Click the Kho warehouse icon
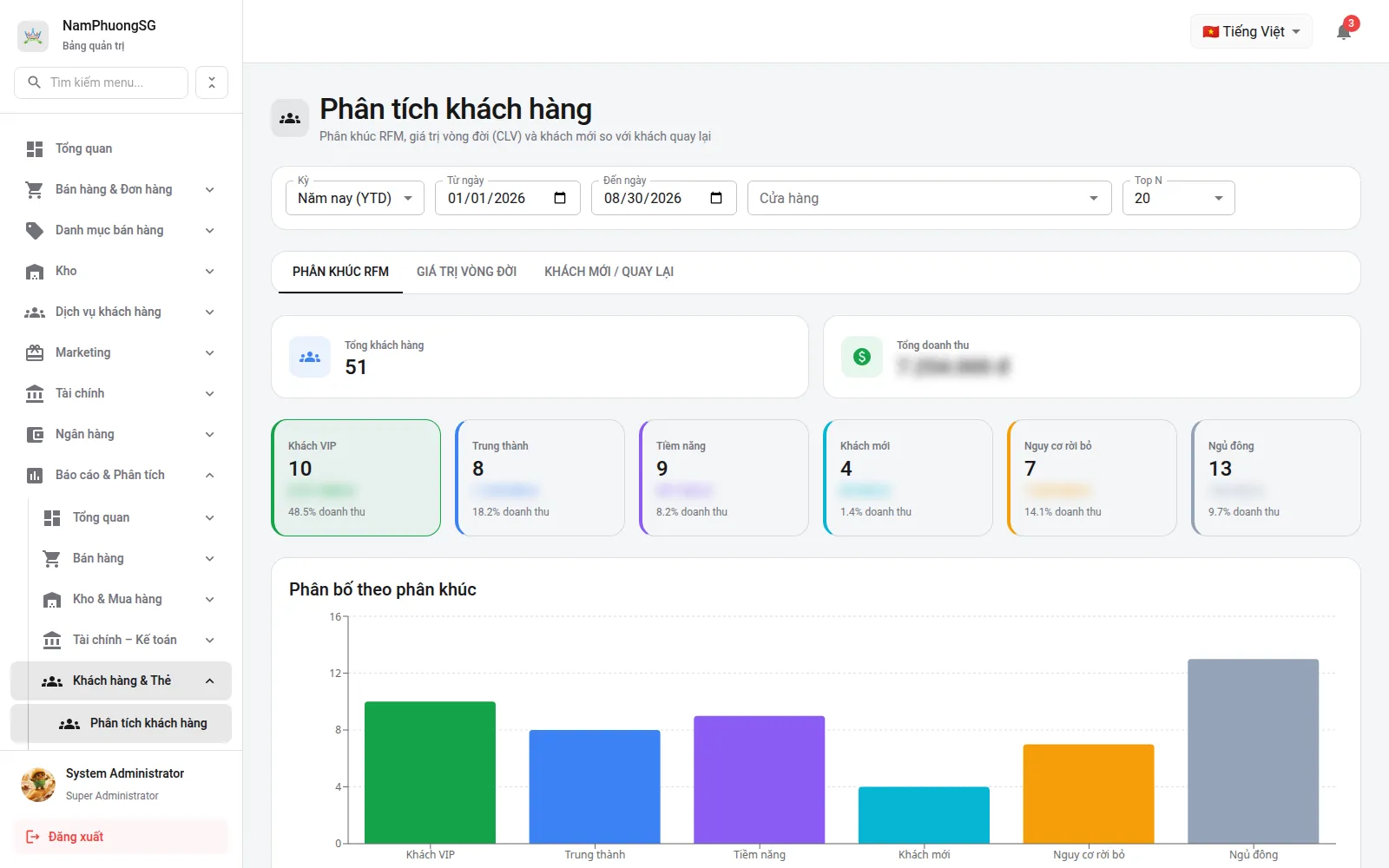The image size is (1389, 868). (35, 271)
